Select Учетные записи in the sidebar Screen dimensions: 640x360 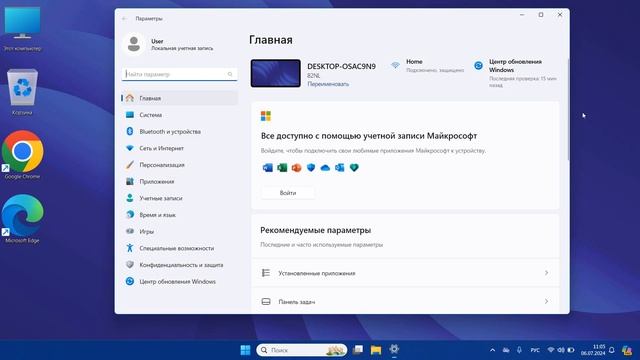point(180,198)
